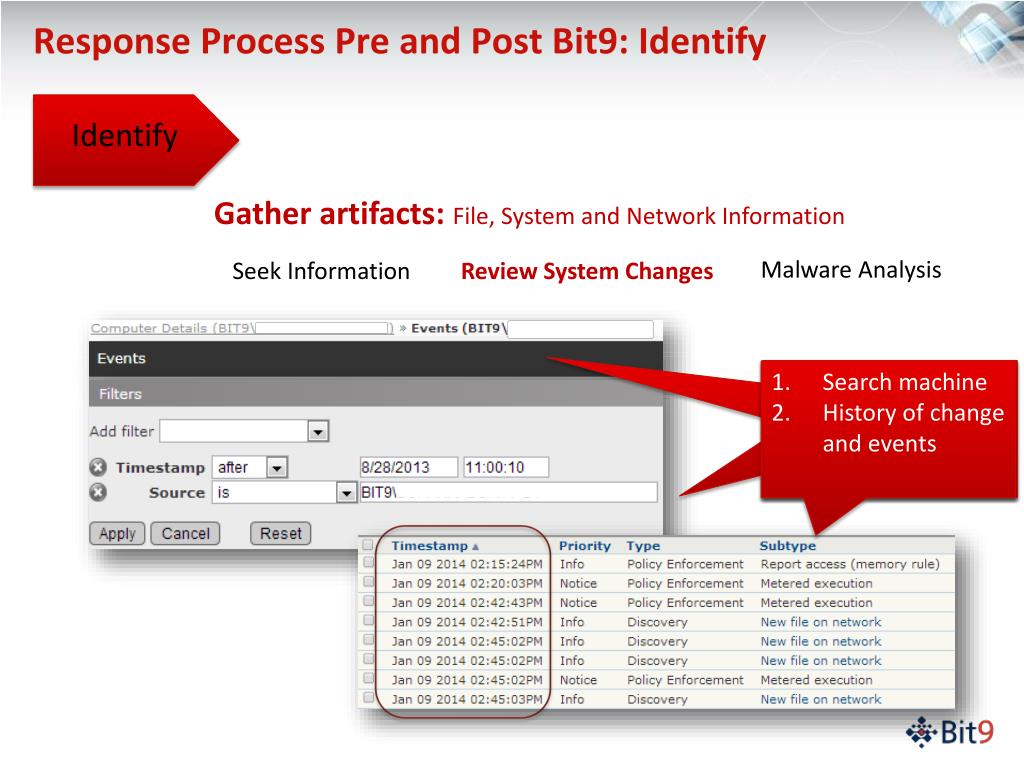Select Malware Analysis step
Image resolution: width=1024 pixels, height=768 pixels.
coord(851,270)
